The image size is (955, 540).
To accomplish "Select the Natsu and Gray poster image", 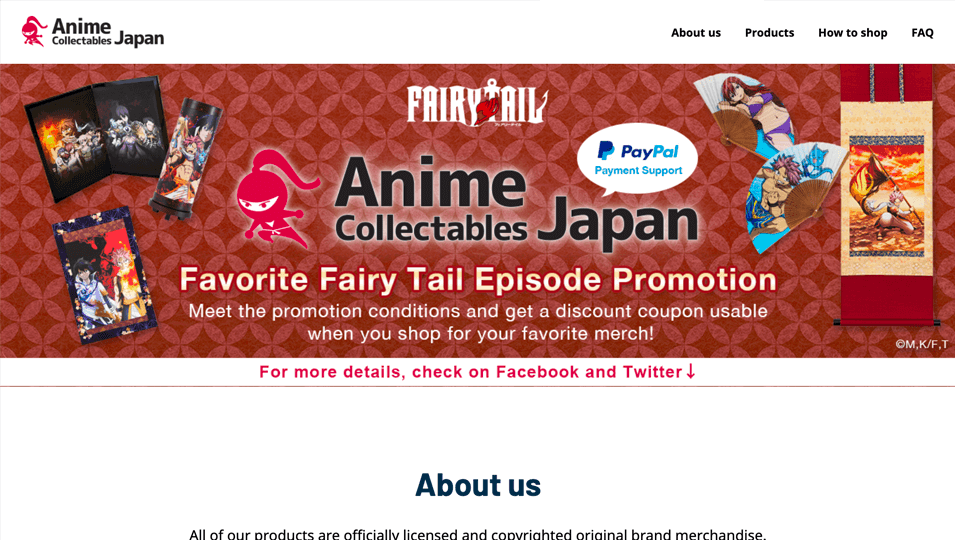I will pos(105,275).
